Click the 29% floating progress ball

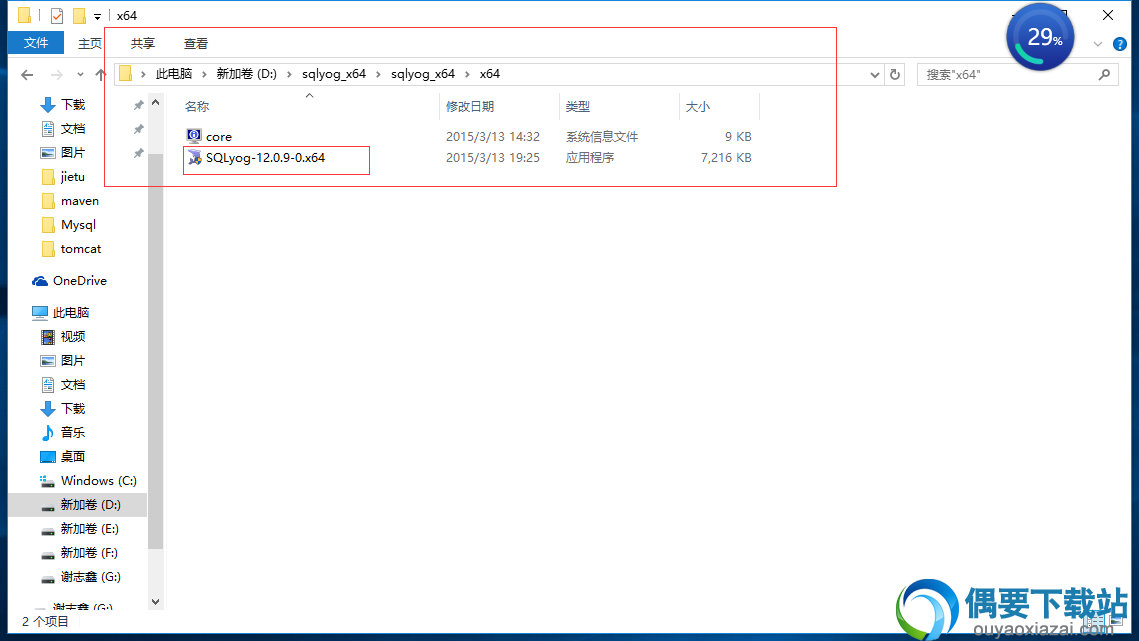click(x=1040, y=37)
